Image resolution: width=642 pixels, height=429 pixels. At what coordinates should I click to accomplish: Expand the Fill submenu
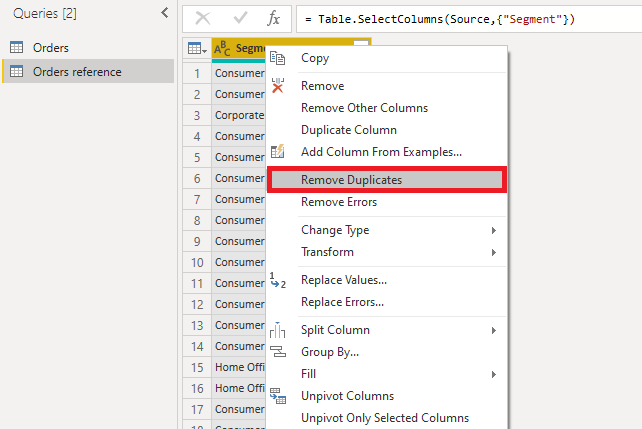(x=494, y=374)
